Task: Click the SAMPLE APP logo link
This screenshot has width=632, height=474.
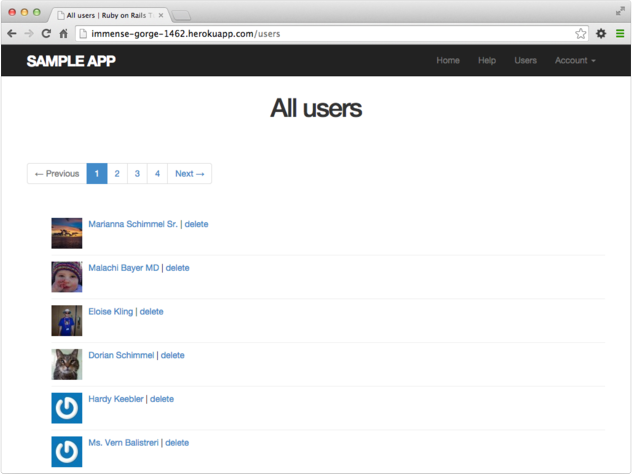Action: tap(71, 60)
